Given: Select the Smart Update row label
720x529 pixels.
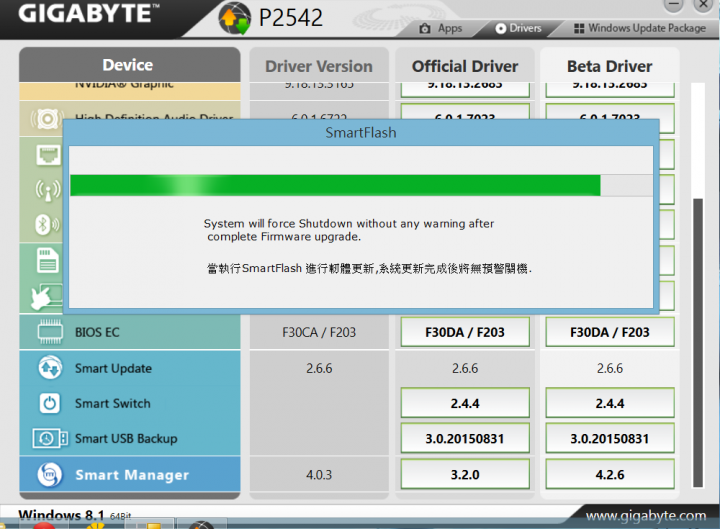Looking at the screenshot, I should 113,368.
